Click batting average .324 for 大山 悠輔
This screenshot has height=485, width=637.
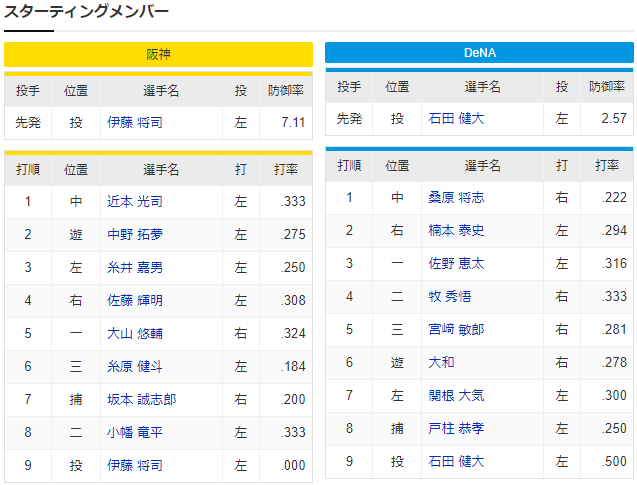pos(293,333)
